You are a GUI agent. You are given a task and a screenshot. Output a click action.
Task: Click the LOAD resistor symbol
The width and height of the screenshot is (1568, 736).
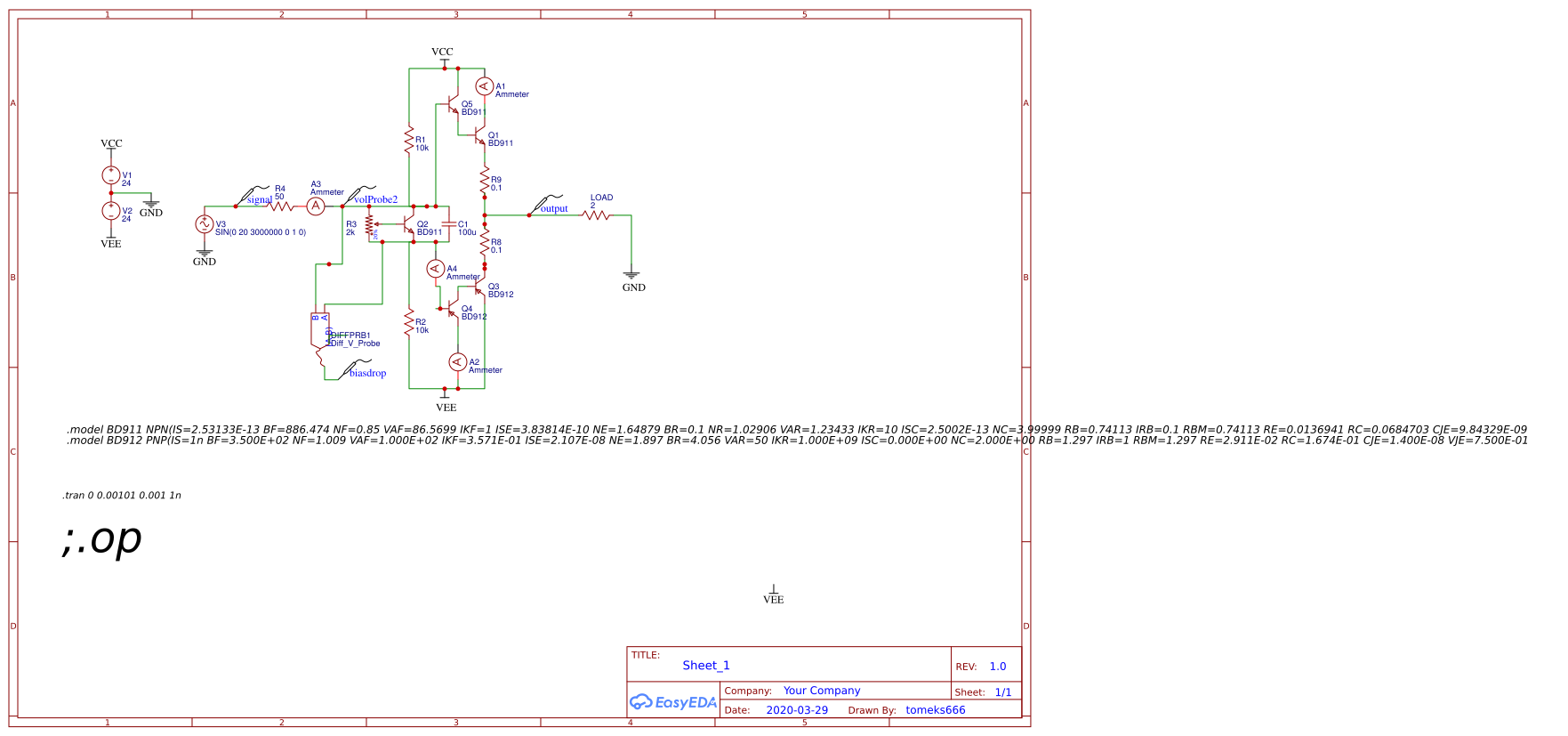point(597,214)
